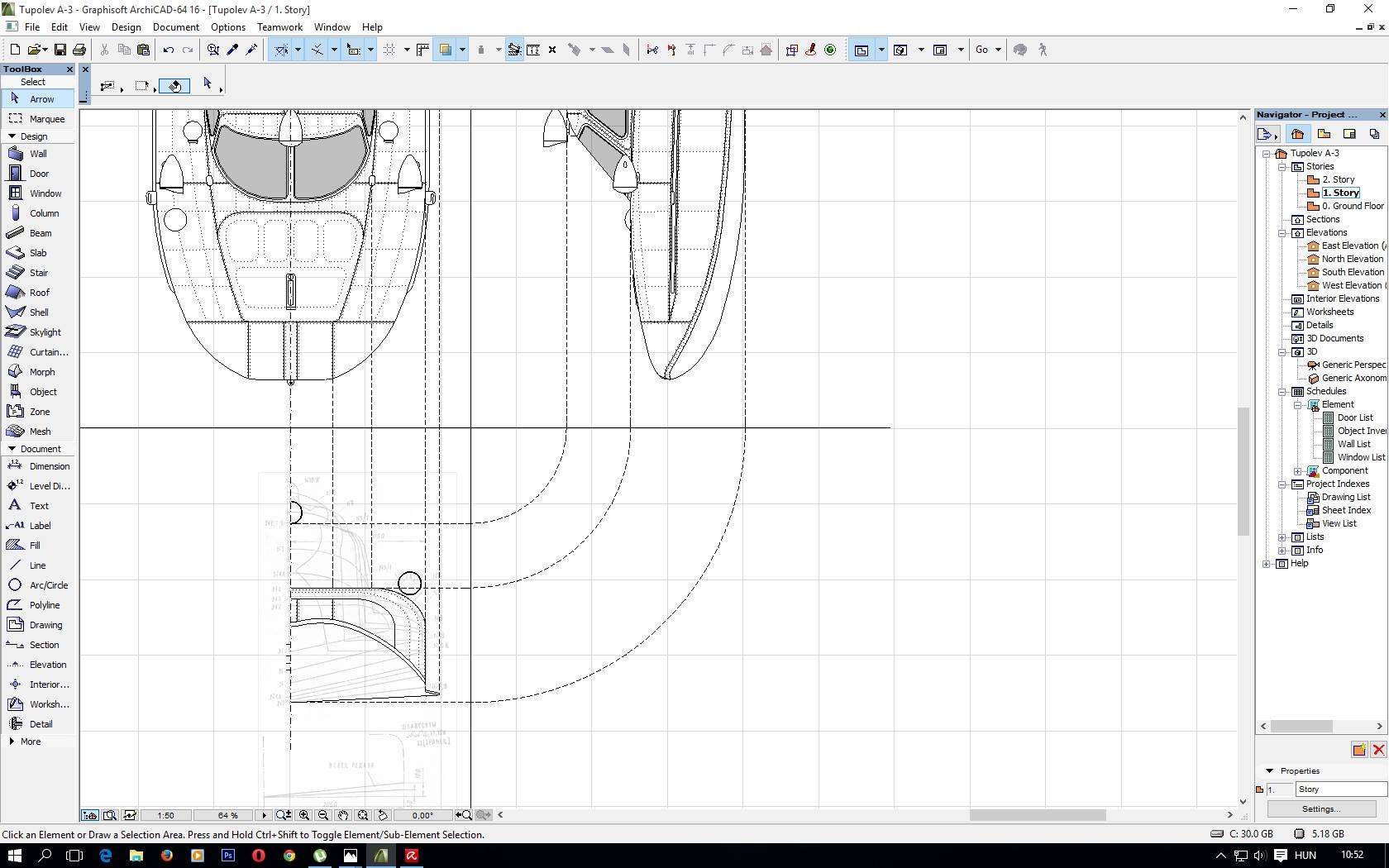Click the Undo arrow icon
This screenshot has height=868, width=1389.
click(169, 50)
